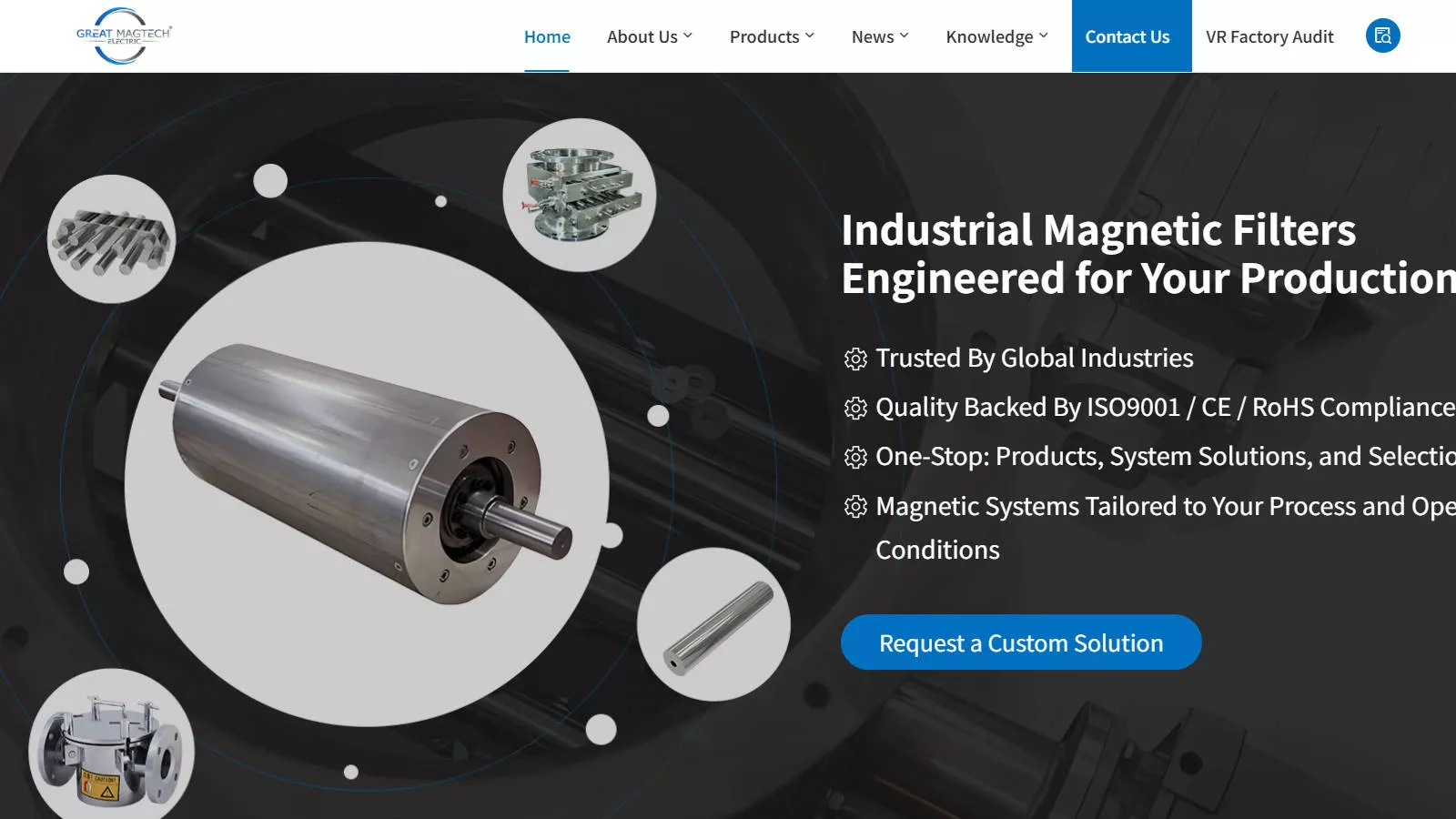Select the magnetic grate bars thumbnail
Screen dimensions: 1456x819
[111, 238]
